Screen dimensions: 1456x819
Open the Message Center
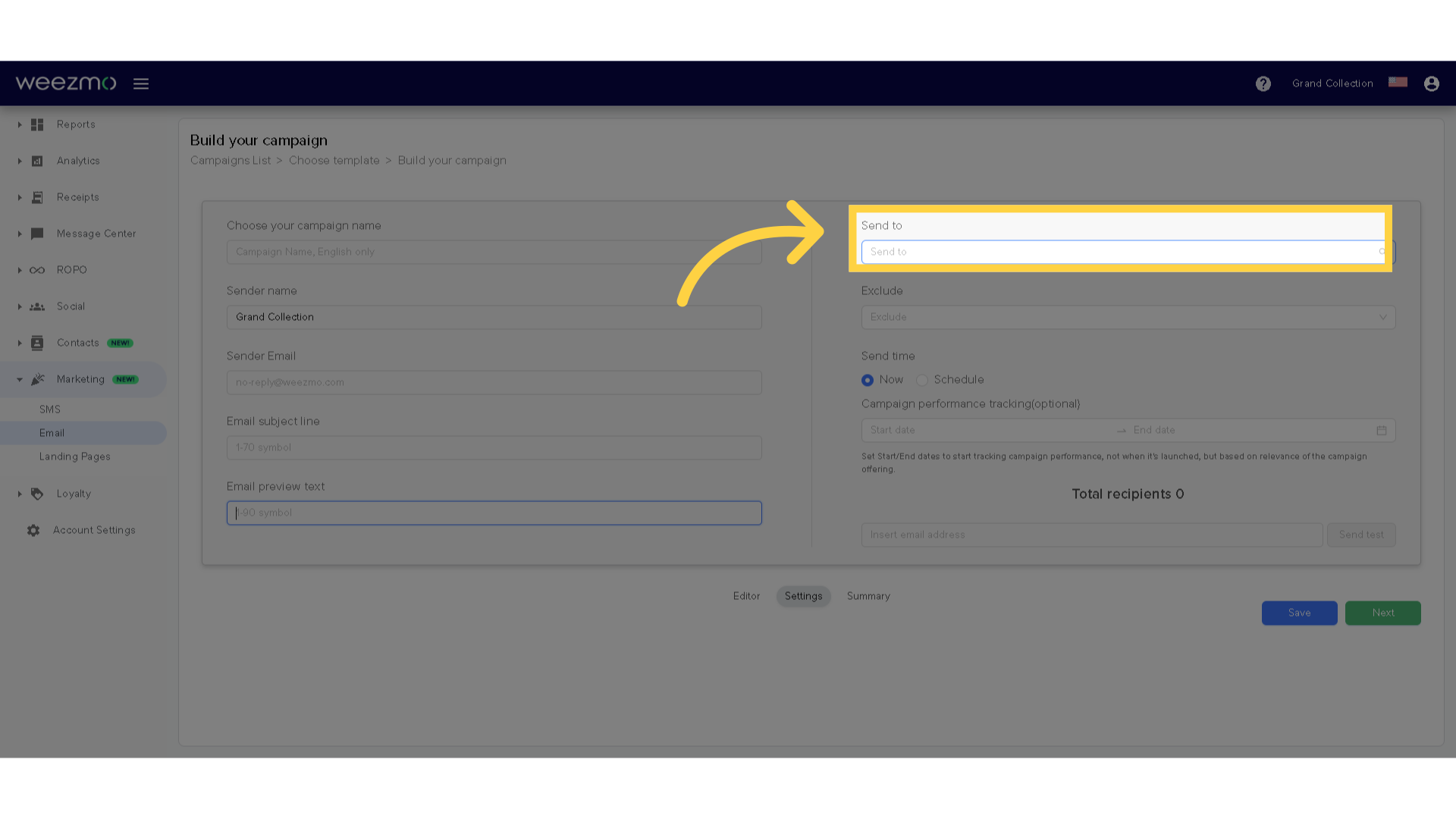point(96,233)
